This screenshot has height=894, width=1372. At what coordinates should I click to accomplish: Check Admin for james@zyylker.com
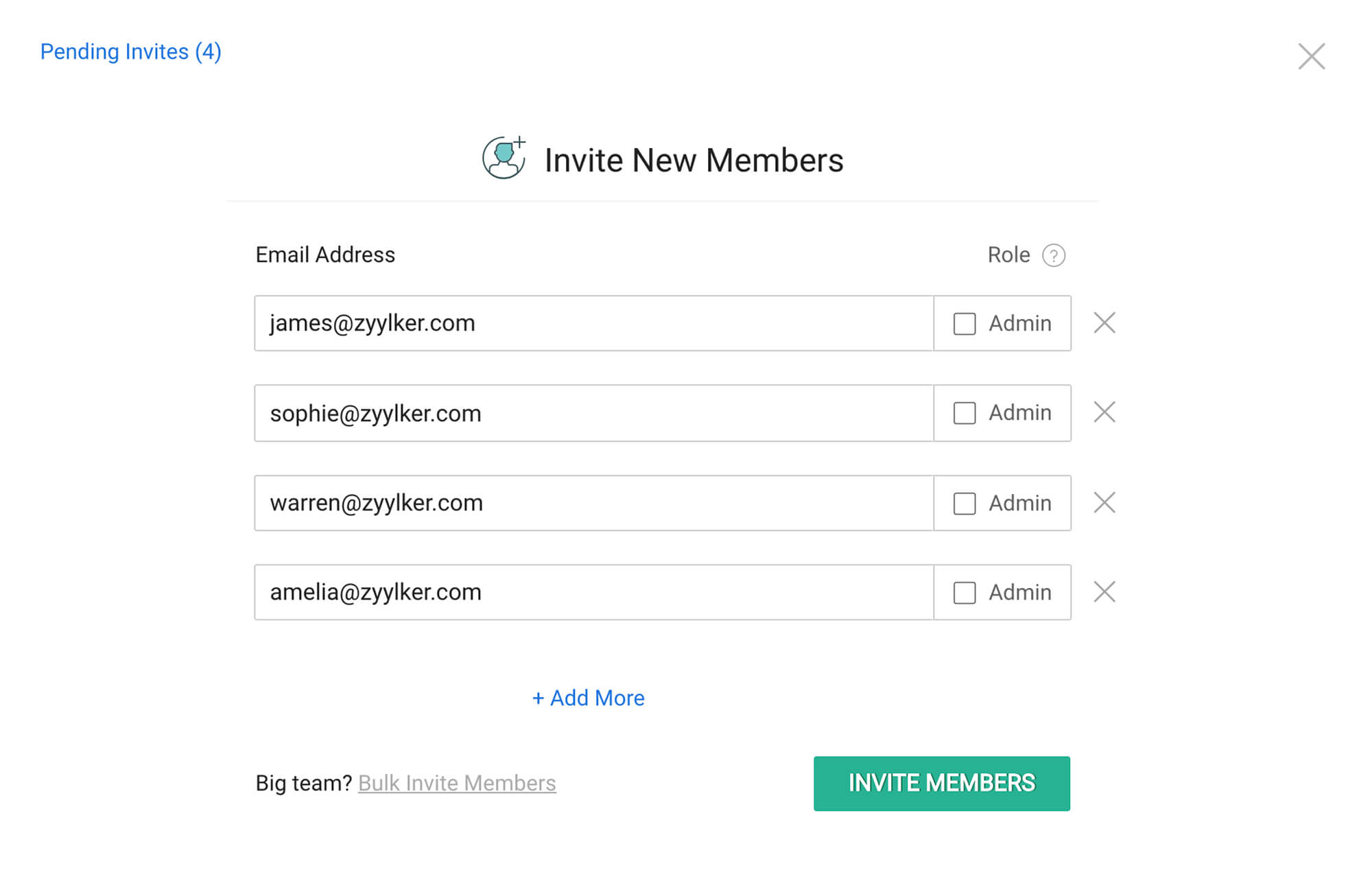click(964, 324)
